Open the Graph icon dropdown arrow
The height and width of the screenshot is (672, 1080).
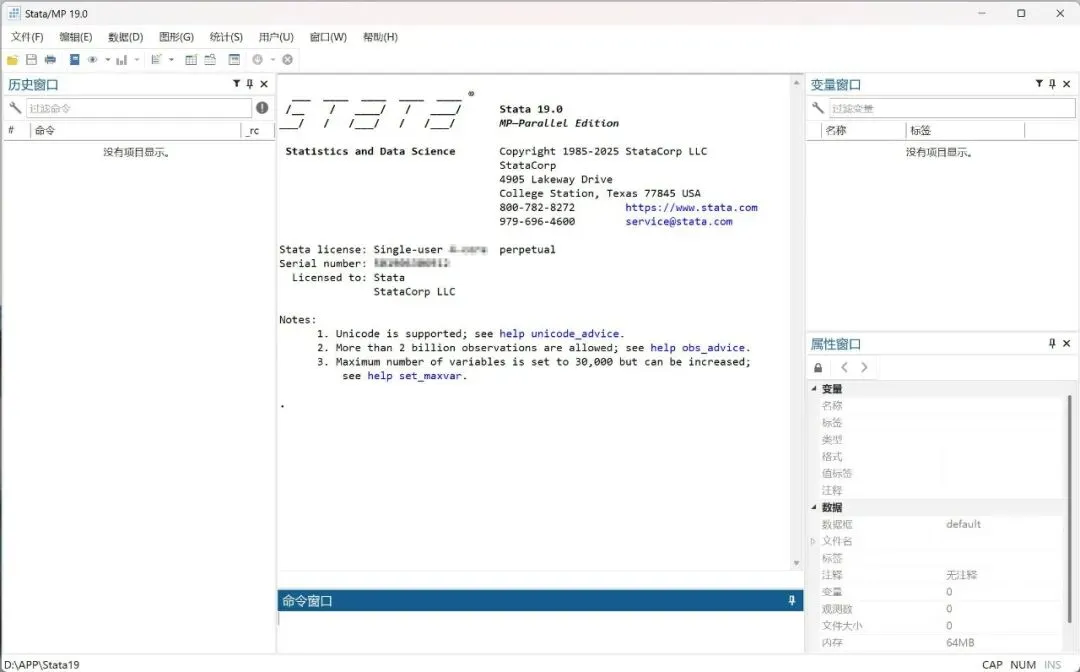point(136,60)
